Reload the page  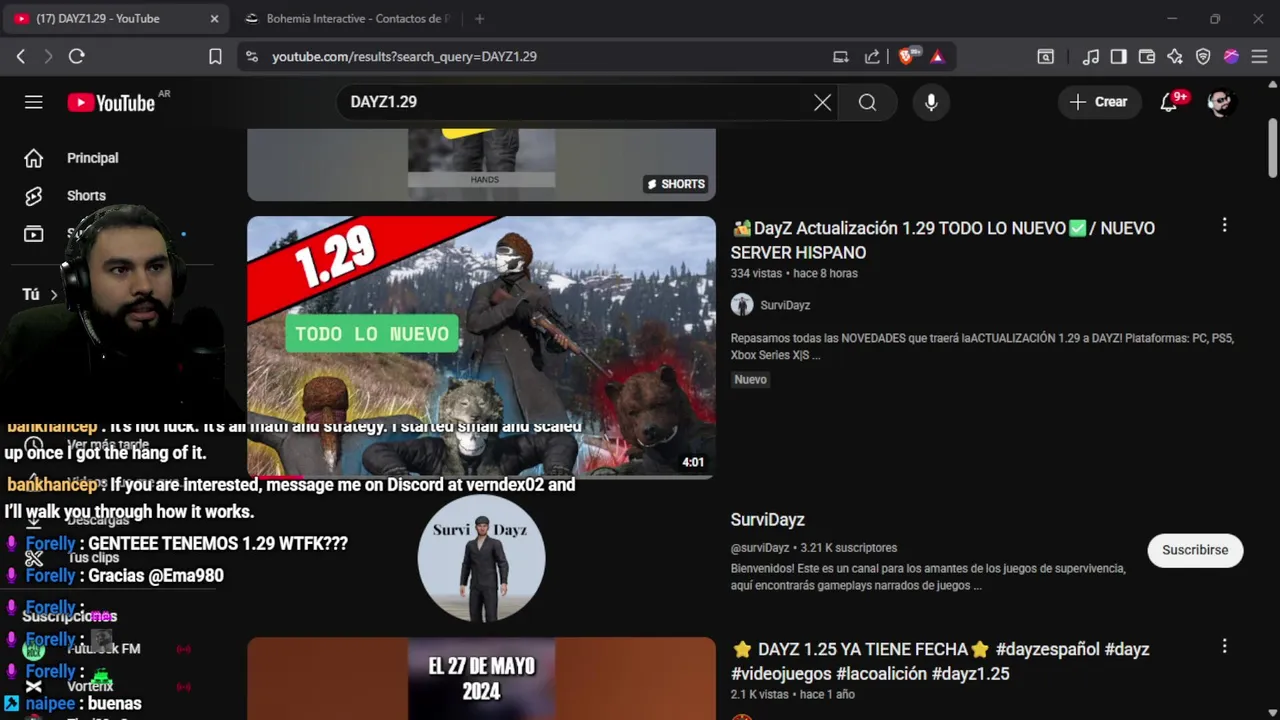tap(76, 57)
